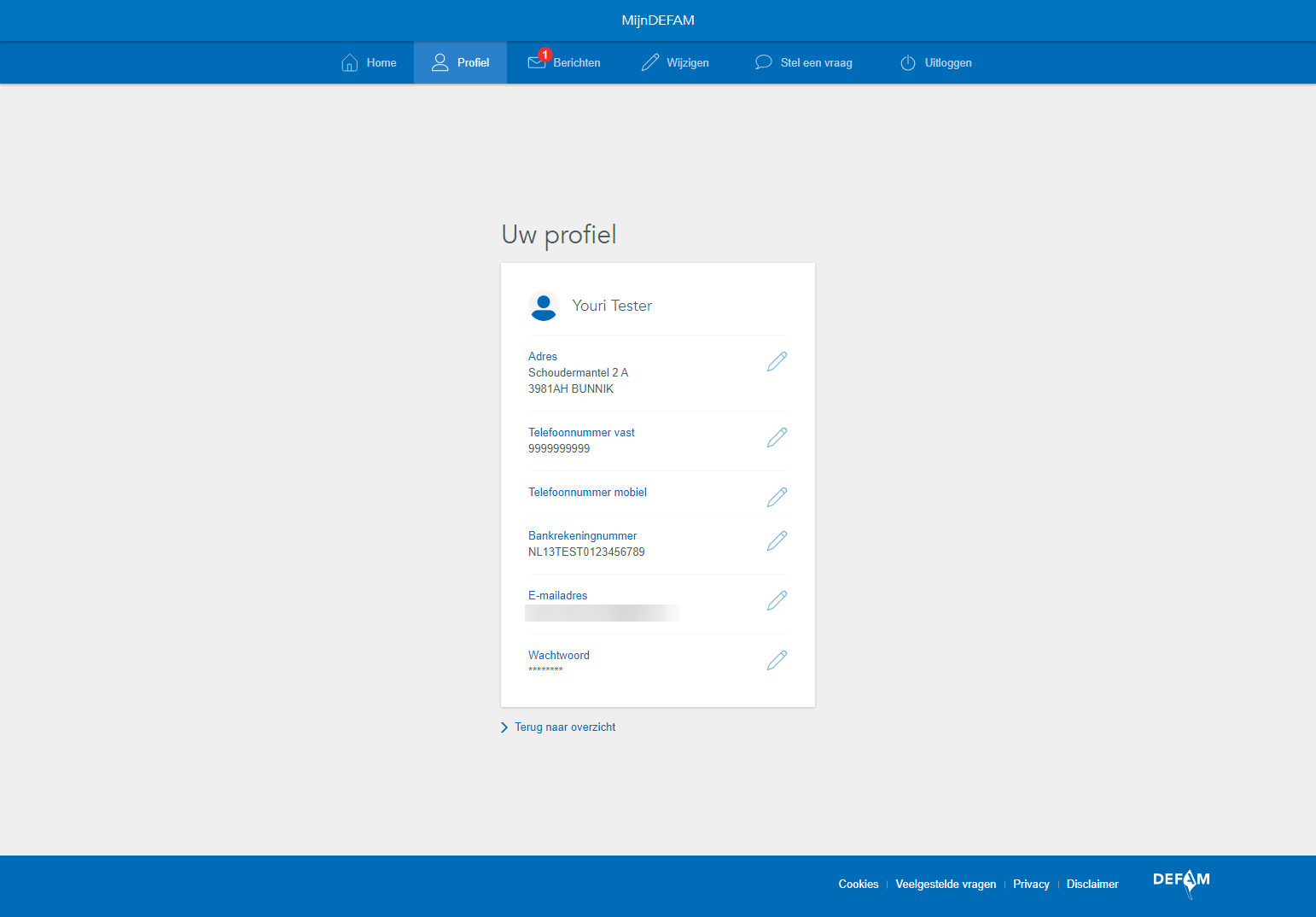Click the name Youri Tester
The width and height of the screenshot is (1316, 917).
pos(612,306)
